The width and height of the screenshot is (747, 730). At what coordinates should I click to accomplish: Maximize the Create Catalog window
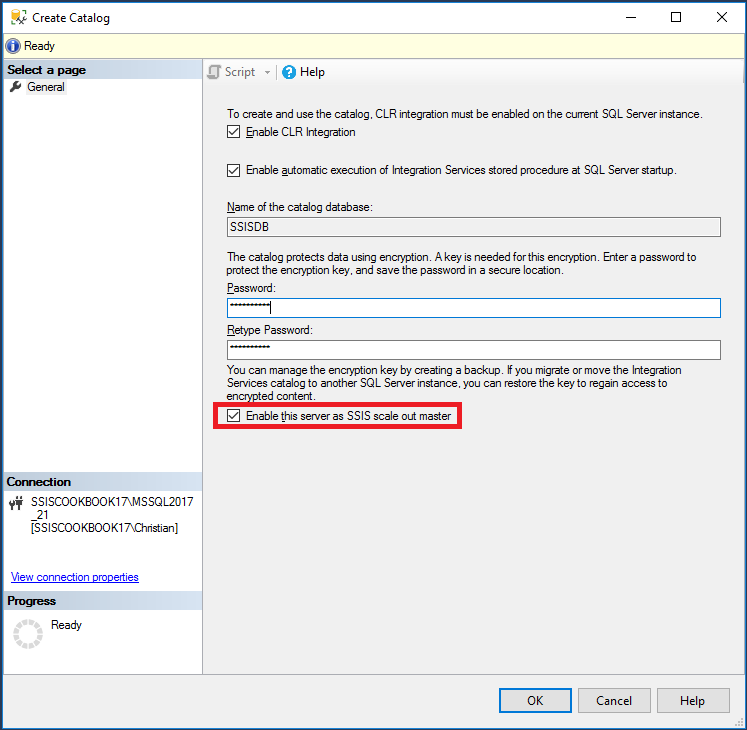pyautogui.click(x=676, y=17)
